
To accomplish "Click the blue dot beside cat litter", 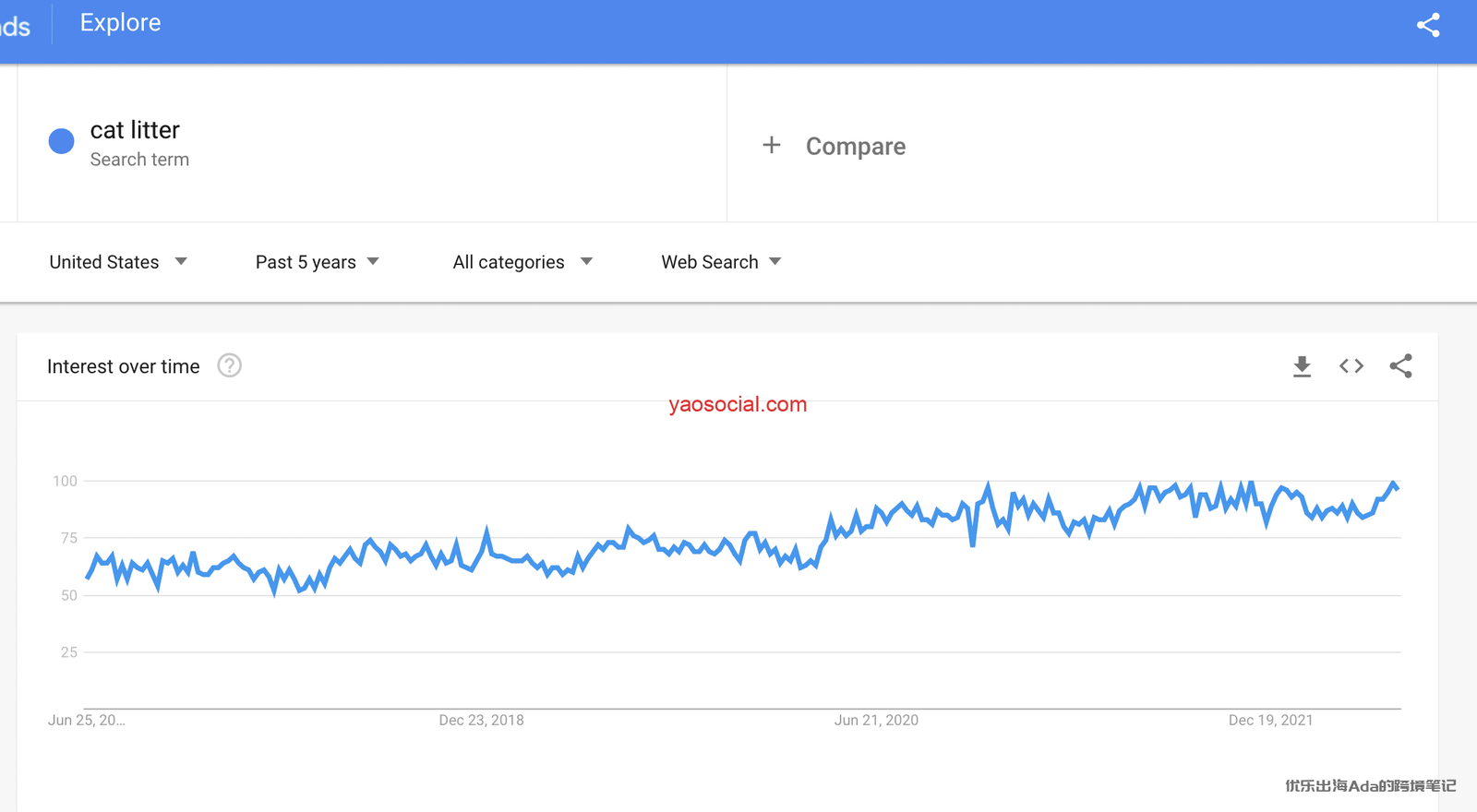I will (61, 141).
